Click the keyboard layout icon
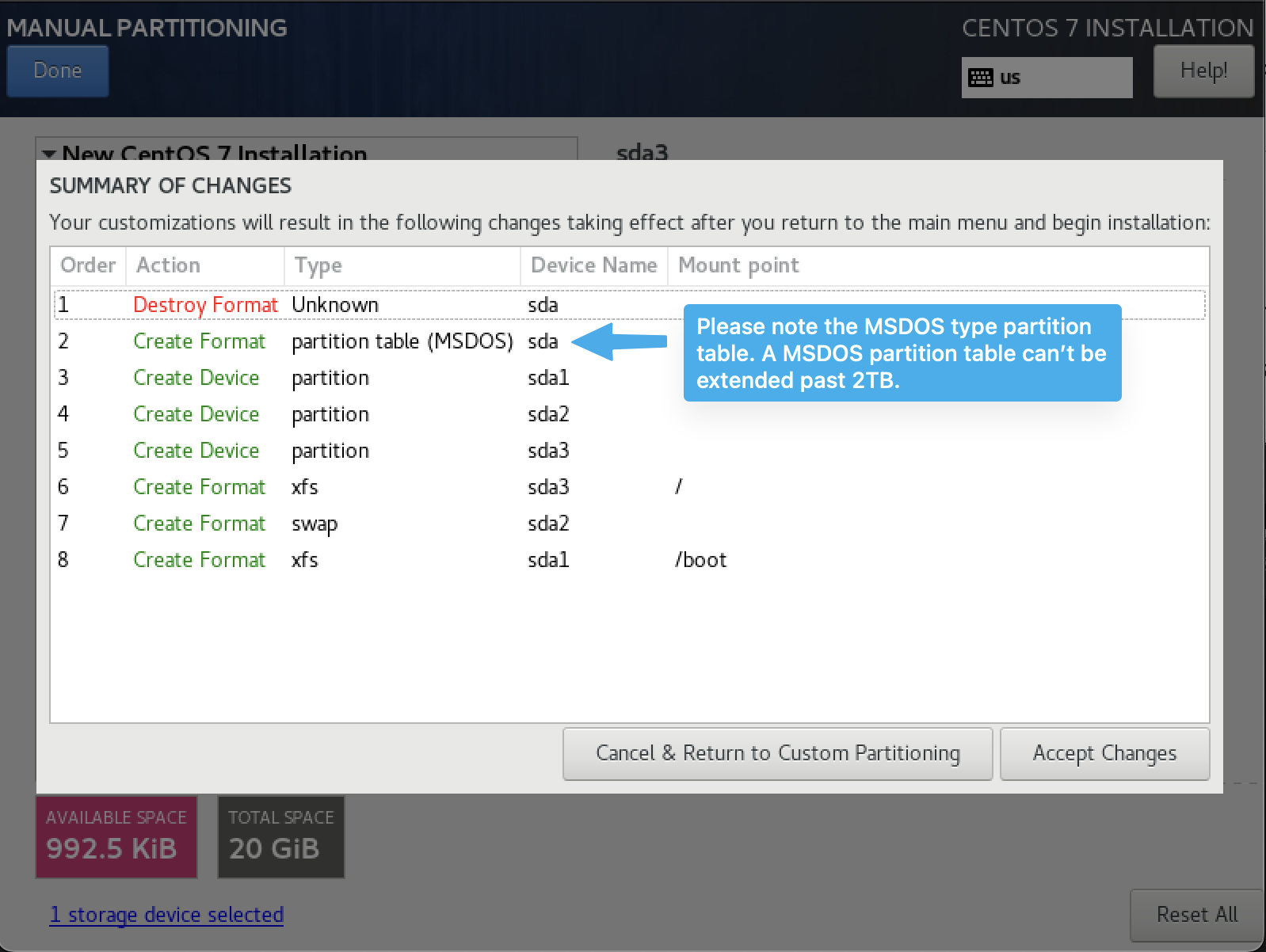Image resolution: width=1266 pixels, height=952 pixels. 981,78
